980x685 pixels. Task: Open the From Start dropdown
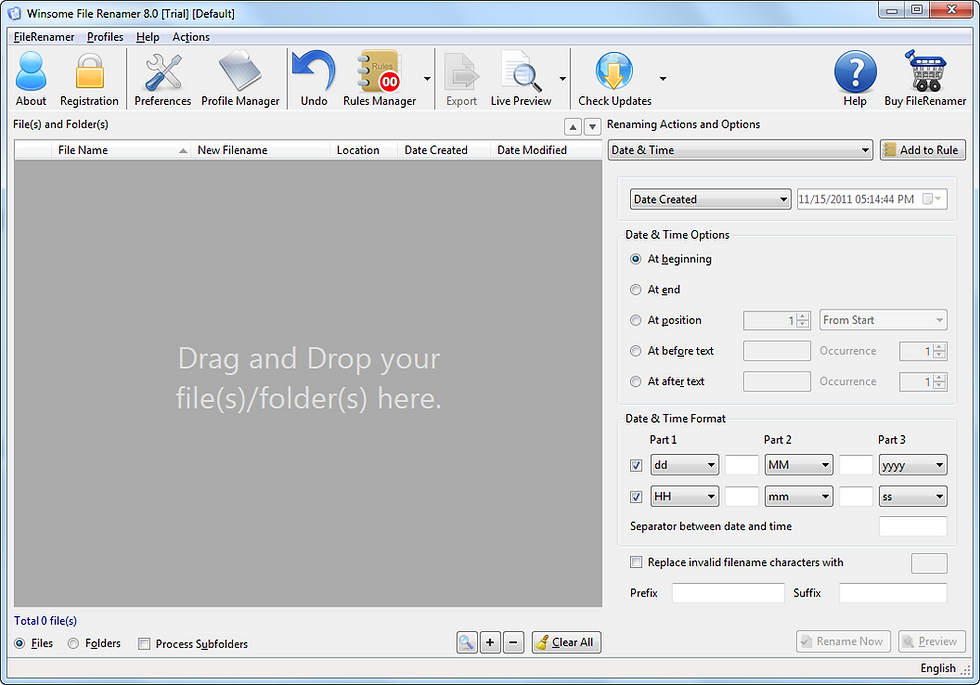883,320
